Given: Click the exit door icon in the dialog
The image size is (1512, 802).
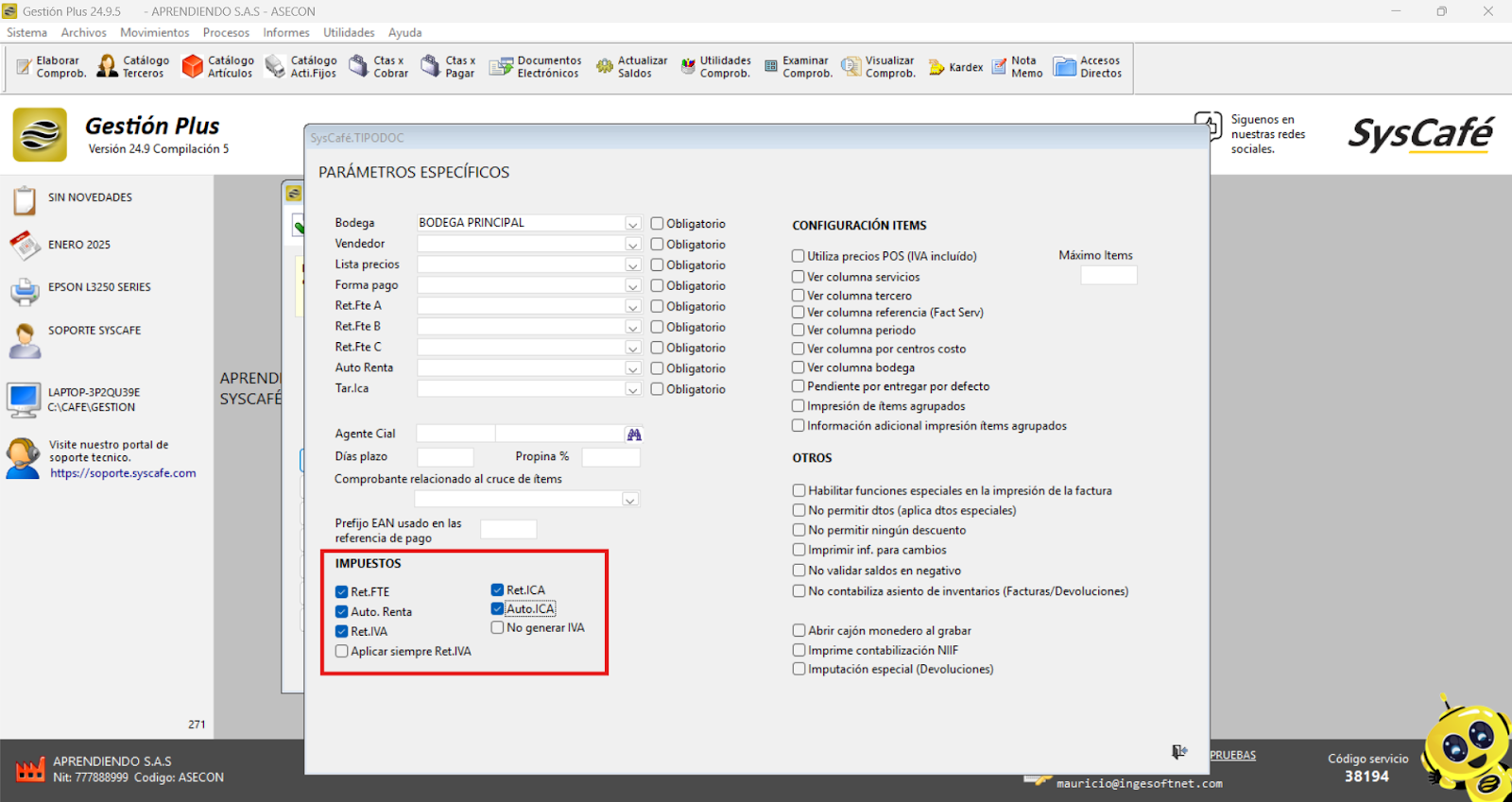Looking at the screenshot, I should click(1178, 752).
